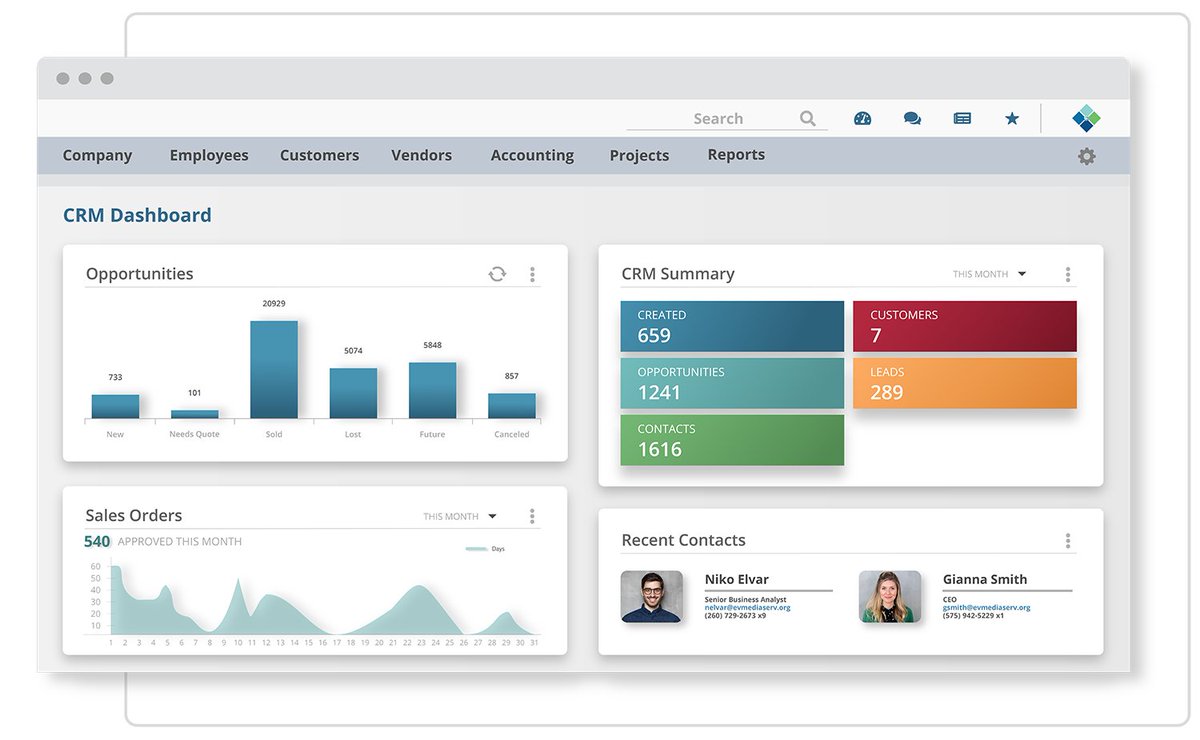Click the diamond company logo
This screenshot has height=740, width=1200.
[x=1086, y=118]
